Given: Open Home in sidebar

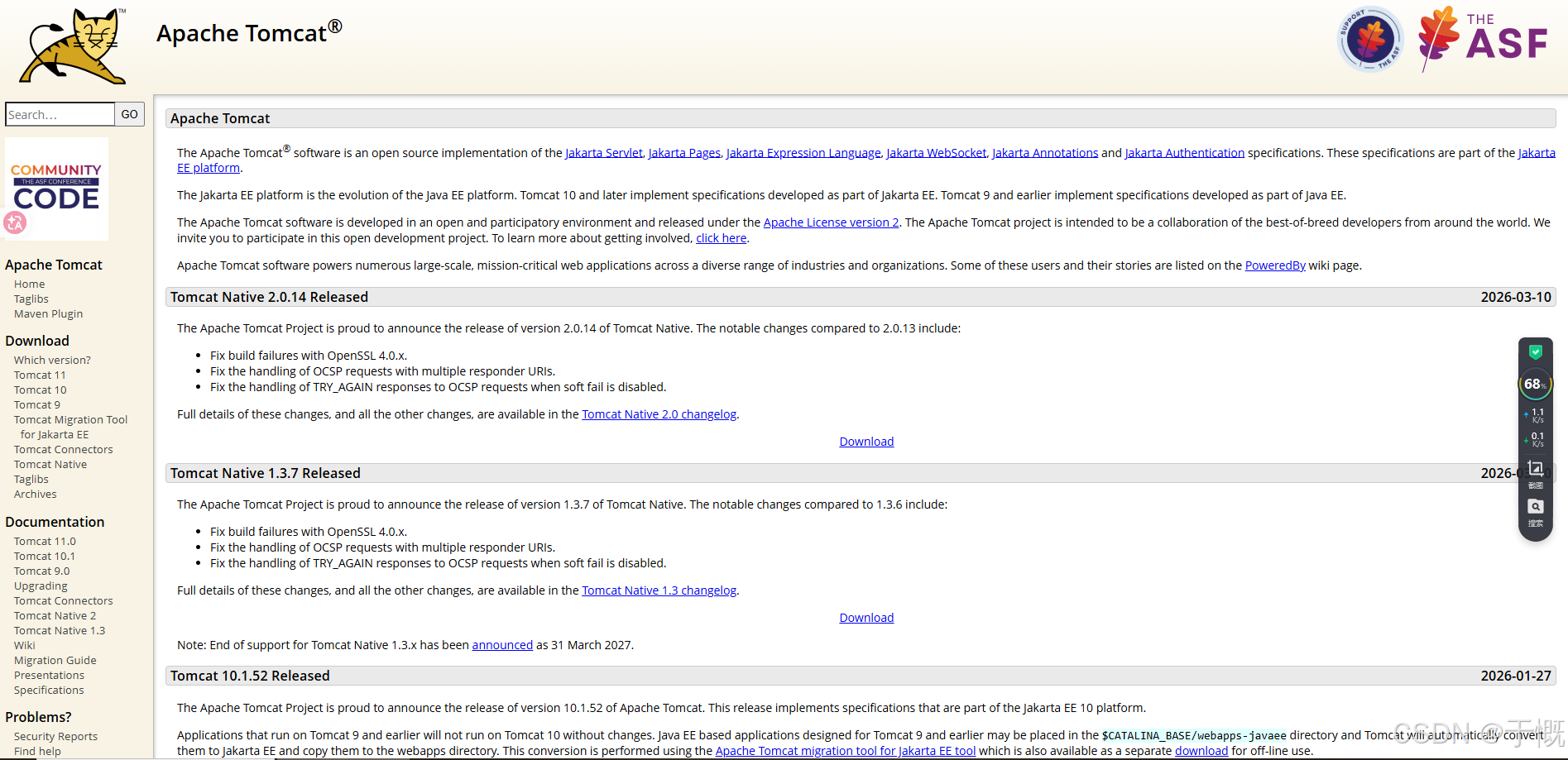Looking at the screenshot, I should click(x=30, y=284).
